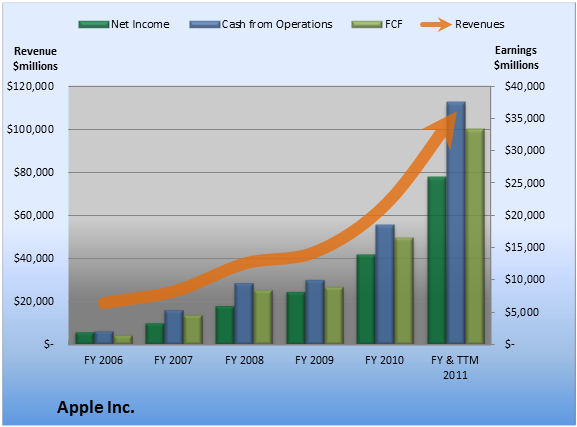This screenshot has height=427, width=577.
Task: Click the "FY & TTM 2011" category label
Action: click(455, 367)
